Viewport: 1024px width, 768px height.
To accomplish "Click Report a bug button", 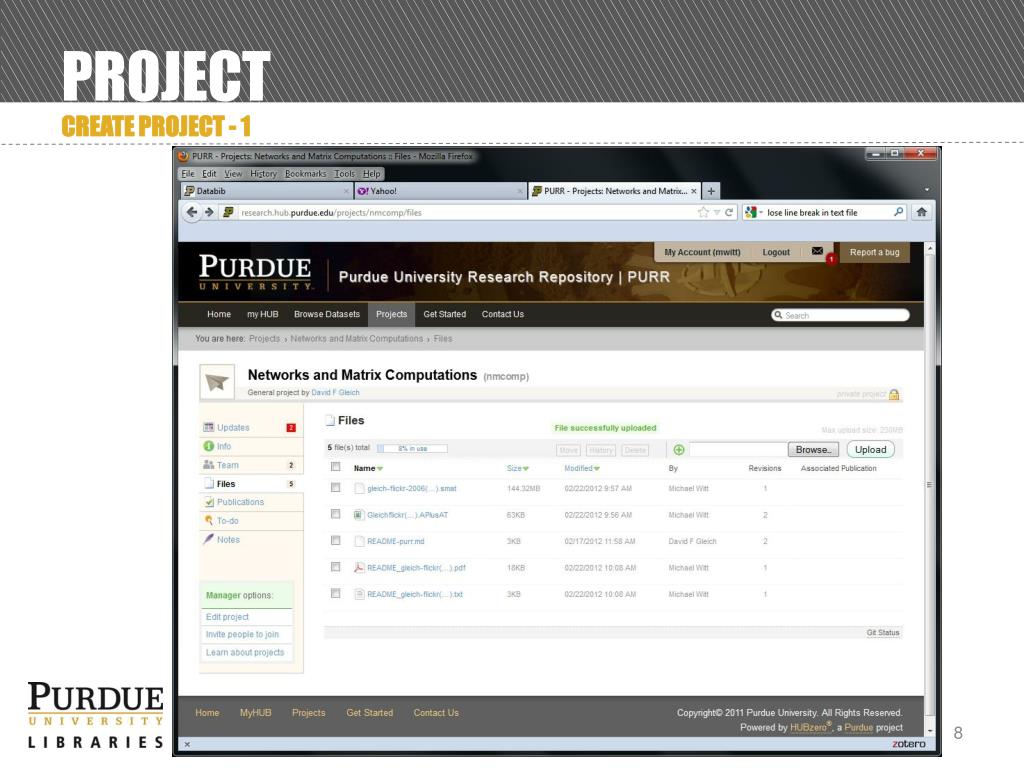I will point(874,252).
